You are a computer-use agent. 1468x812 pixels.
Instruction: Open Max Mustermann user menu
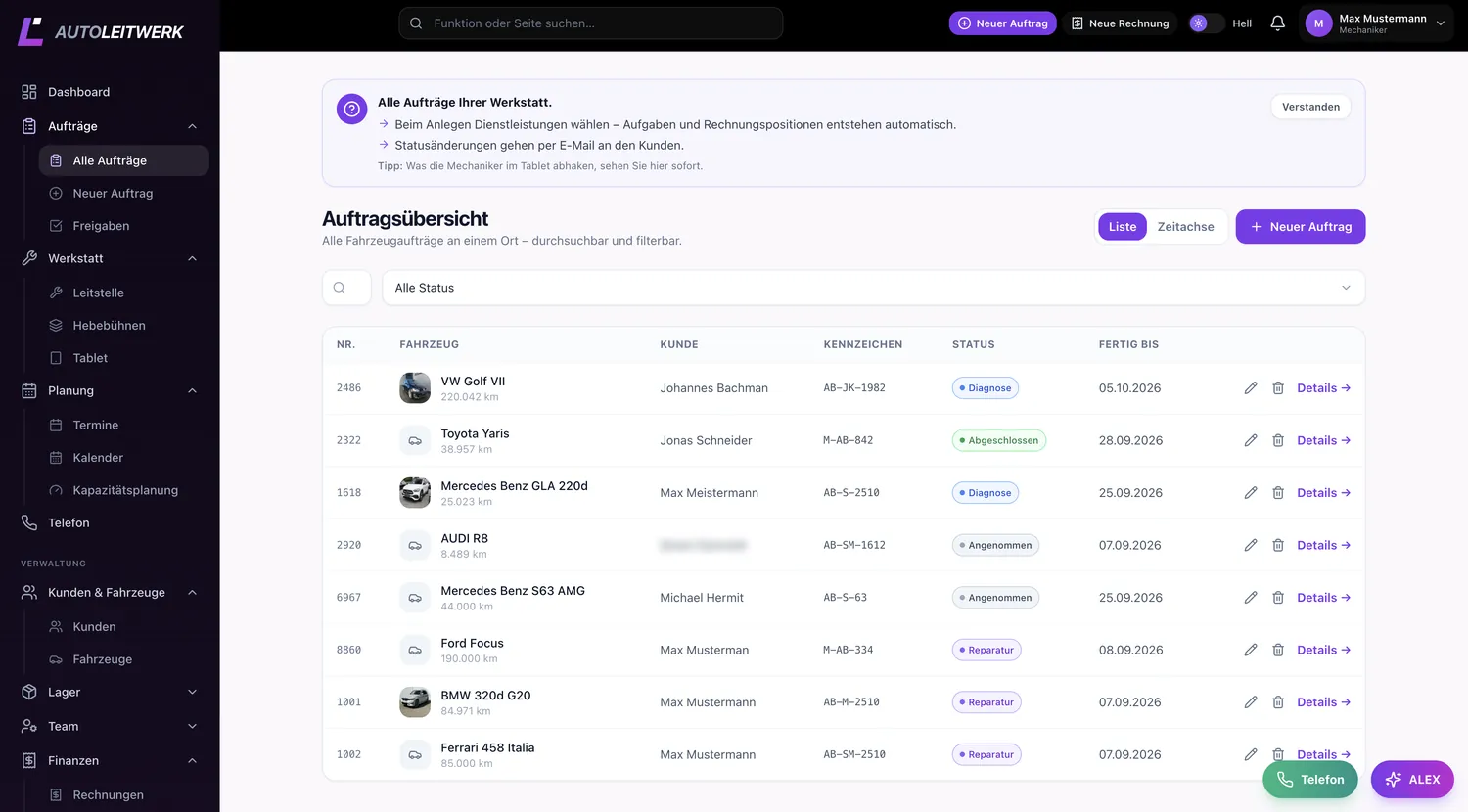click(x=1376, y=23)
